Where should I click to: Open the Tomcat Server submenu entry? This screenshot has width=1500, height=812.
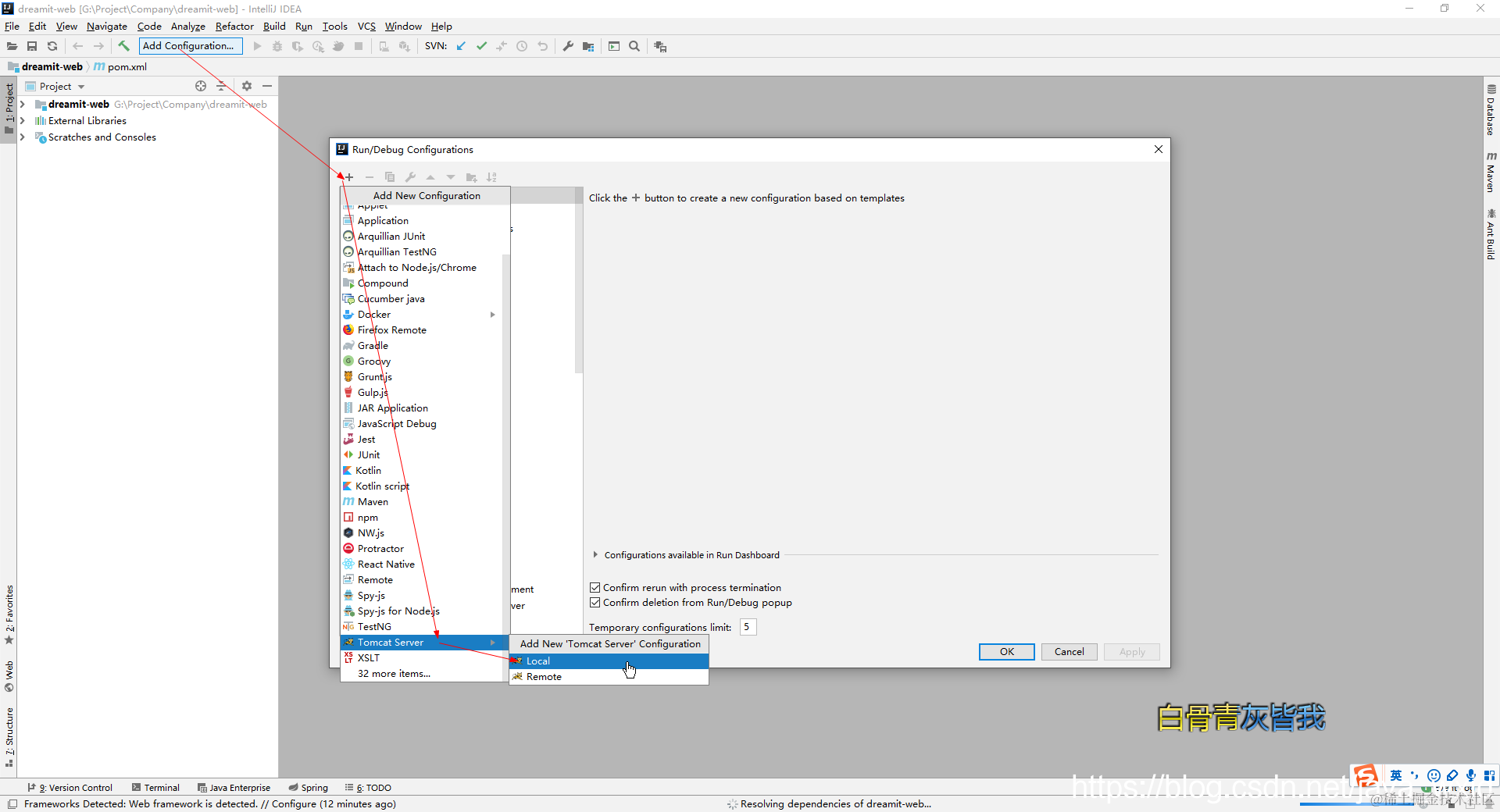[x=425, y=643]
